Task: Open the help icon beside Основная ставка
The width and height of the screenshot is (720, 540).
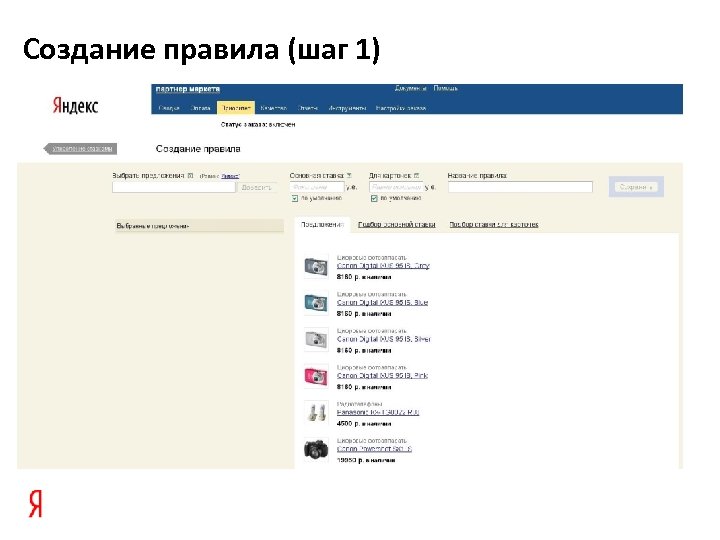Action: [349, 175]
